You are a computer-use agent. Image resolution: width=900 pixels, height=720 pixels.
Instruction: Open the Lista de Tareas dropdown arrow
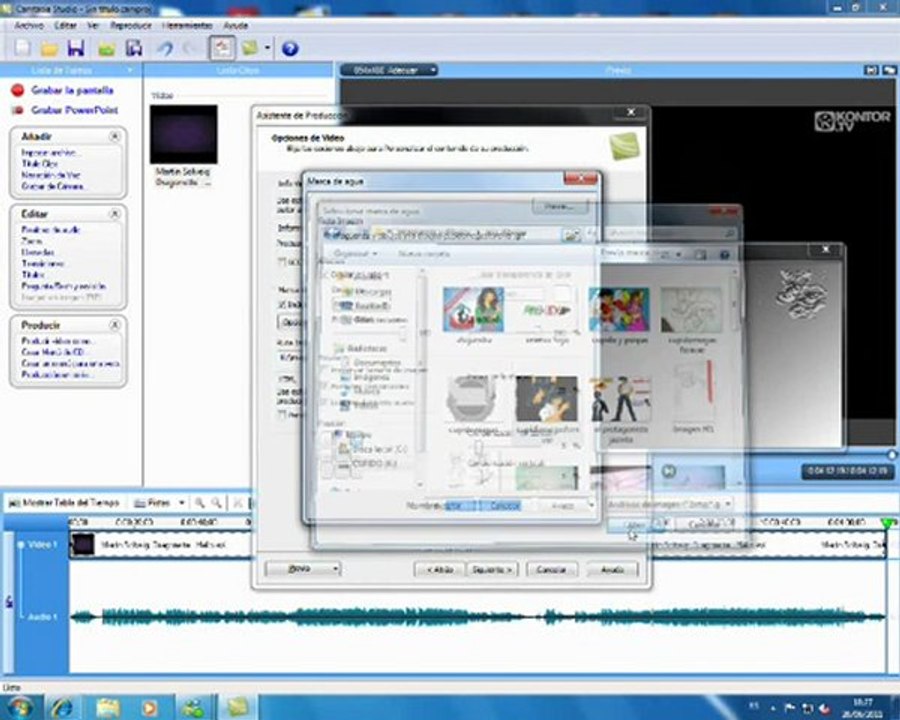click(130, 70)
